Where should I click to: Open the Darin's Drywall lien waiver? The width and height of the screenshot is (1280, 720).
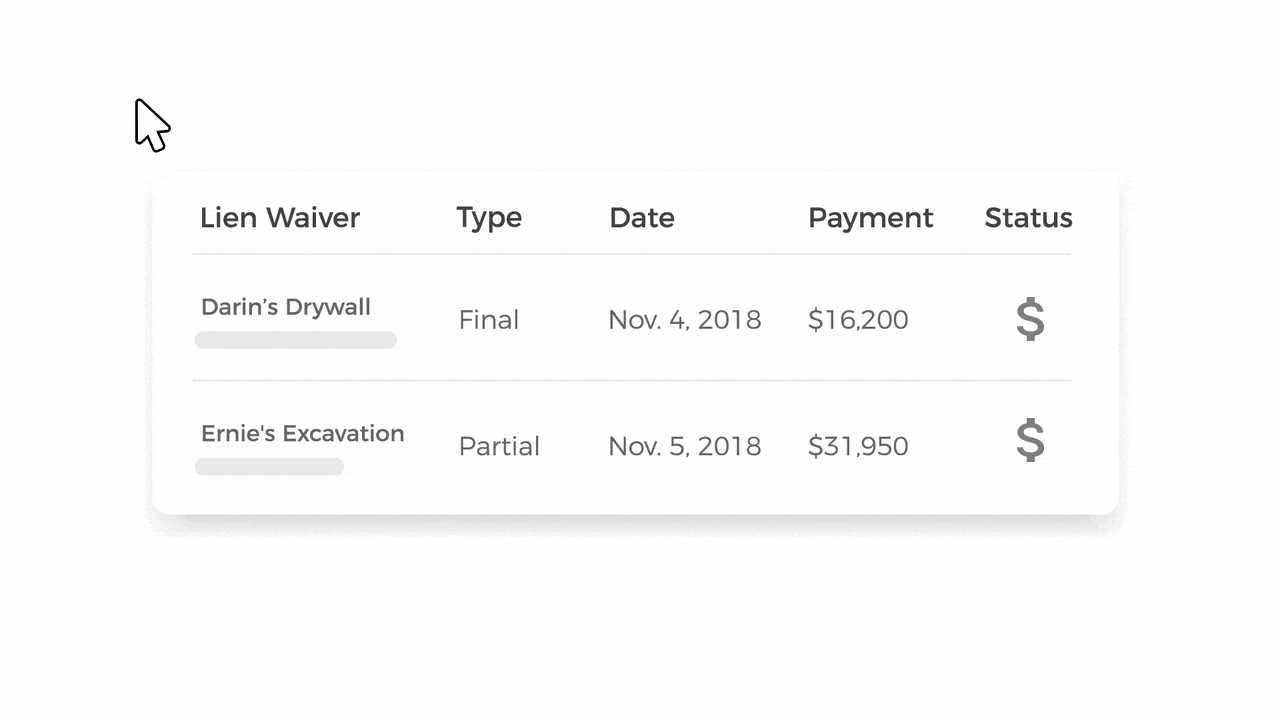coord(286,307)
